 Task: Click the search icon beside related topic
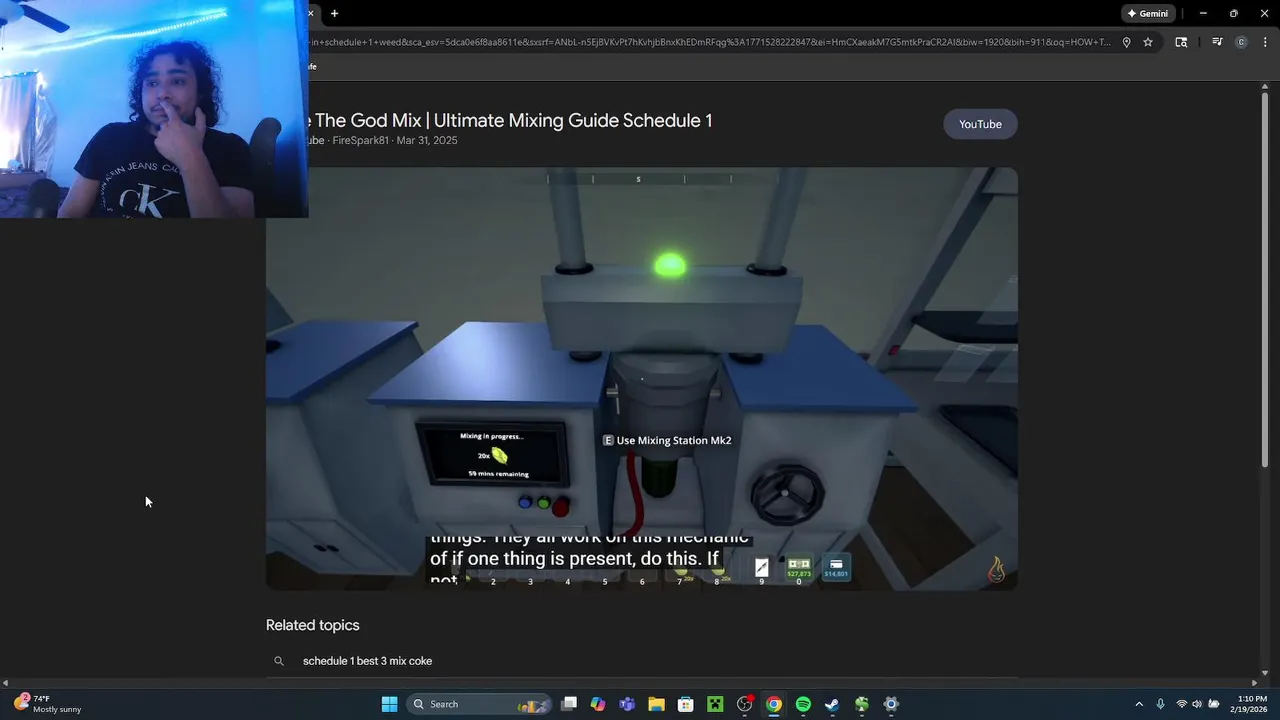click(279, 661)
